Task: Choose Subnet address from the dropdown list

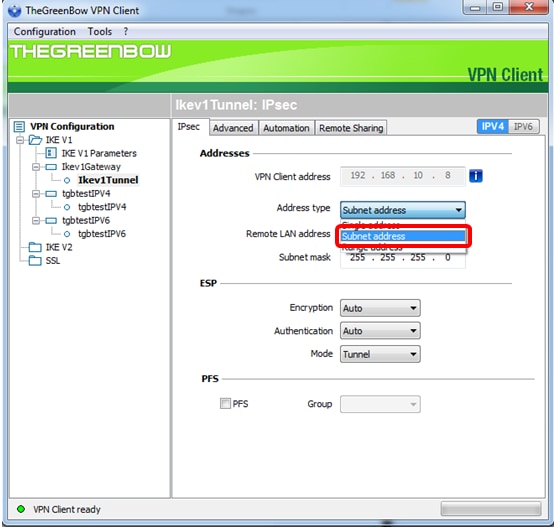Action: click(x=403, y=236)
